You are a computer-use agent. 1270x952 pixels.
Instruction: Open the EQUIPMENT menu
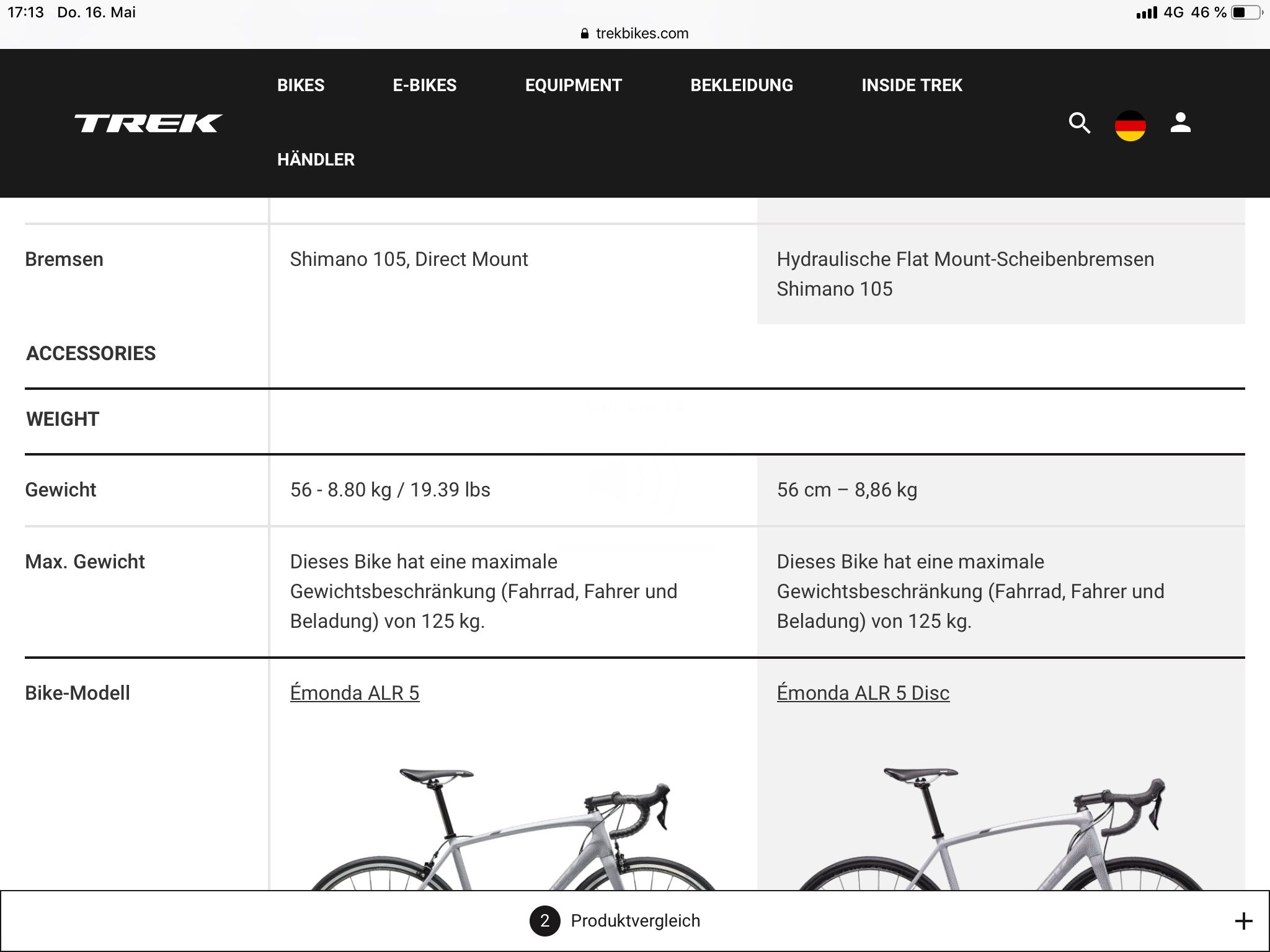574,86
